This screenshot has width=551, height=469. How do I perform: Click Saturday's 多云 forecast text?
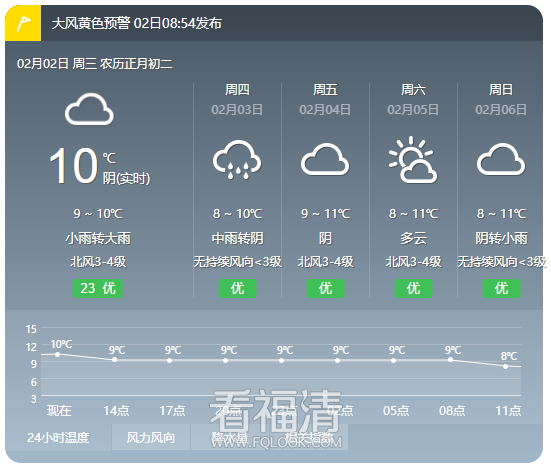point(414,238)
